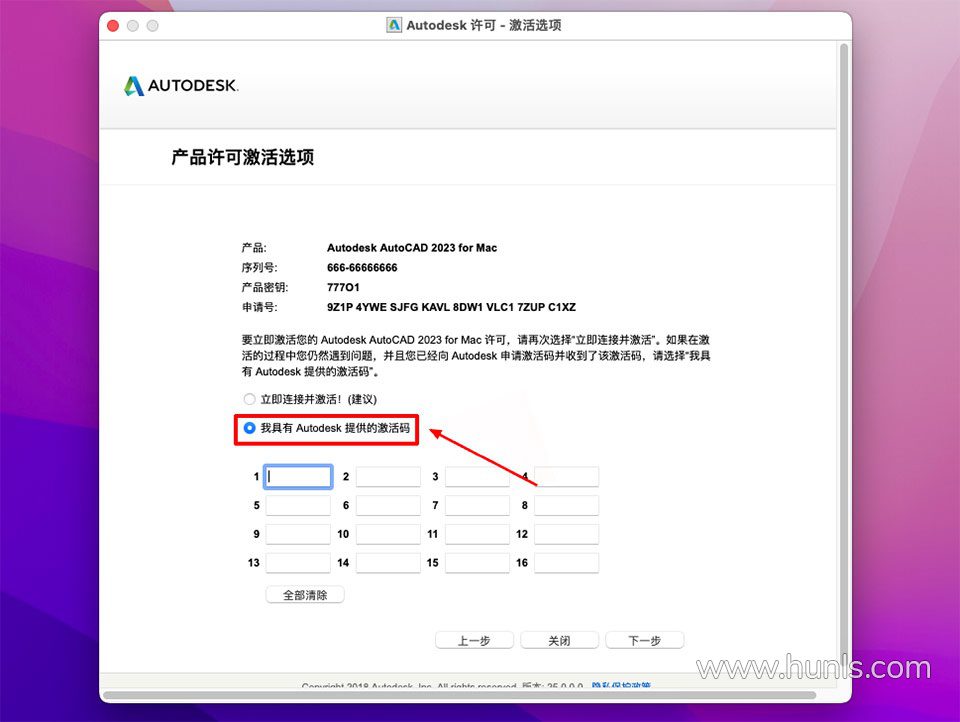
Task: Click the horizontal scrollbar at window bottom
Action: [459, 695]
